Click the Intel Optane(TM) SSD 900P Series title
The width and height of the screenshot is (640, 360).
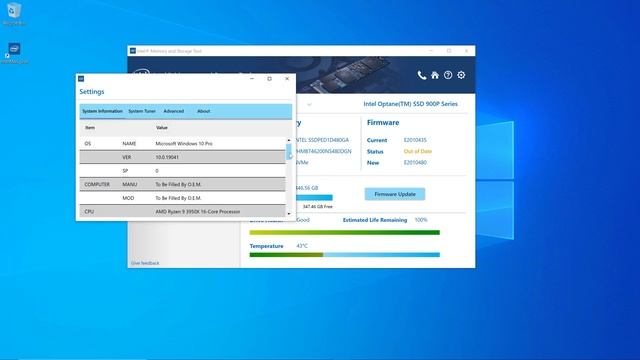click(x=411, y=104)
